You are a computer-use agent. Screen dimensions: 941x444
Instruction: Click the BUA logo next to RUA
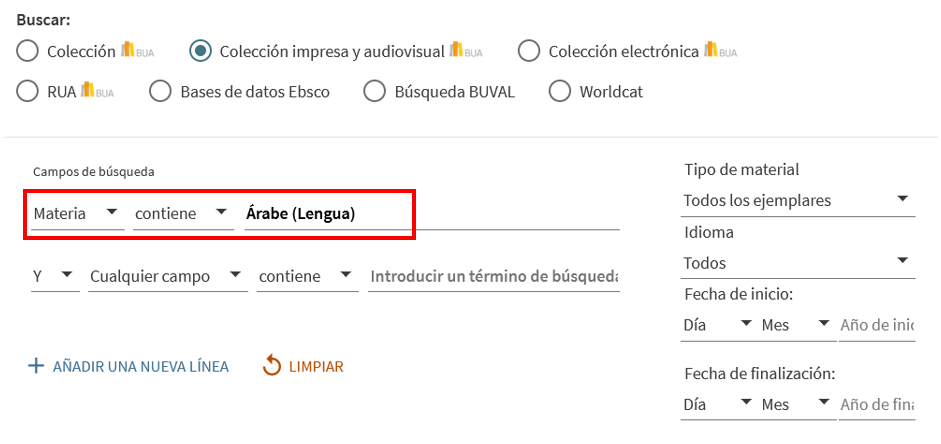pyautogui.click(x=96, y=91)
